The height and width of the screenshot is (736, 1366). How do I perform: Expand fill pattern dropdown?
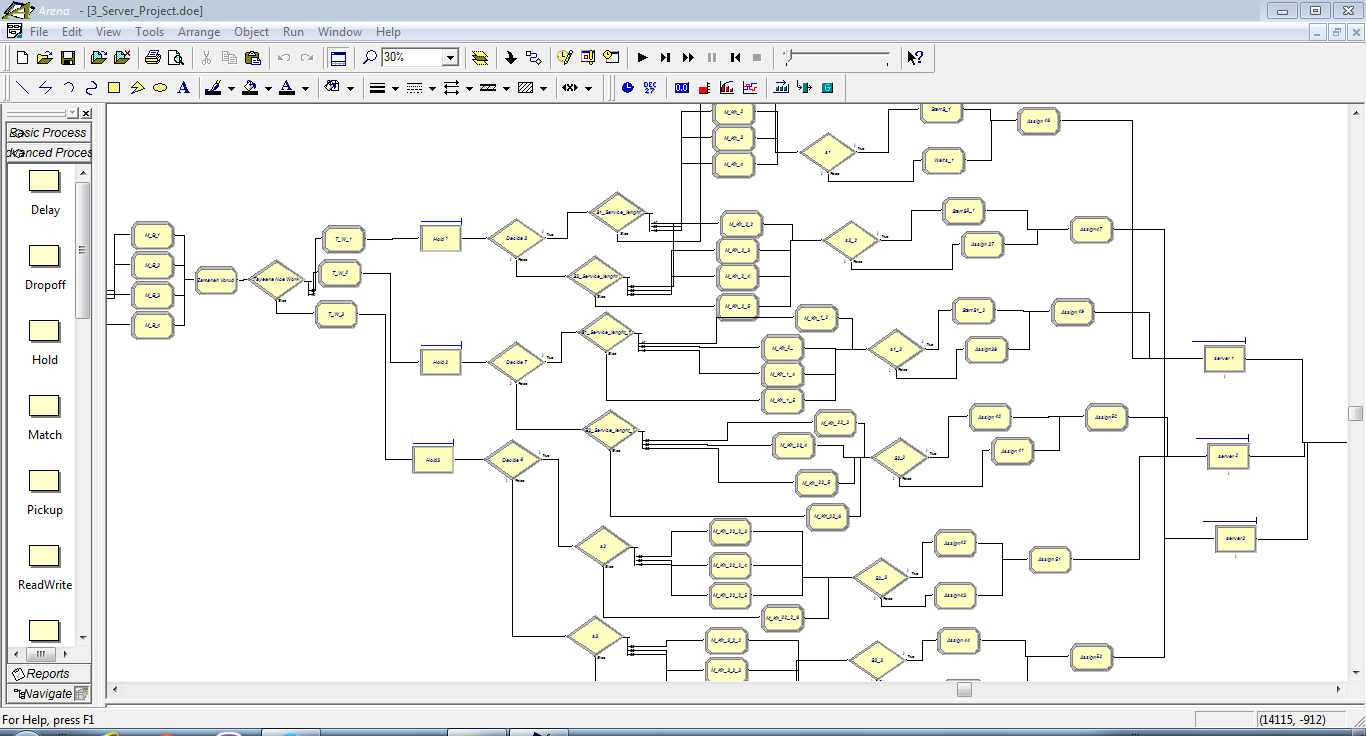(543, 88)
